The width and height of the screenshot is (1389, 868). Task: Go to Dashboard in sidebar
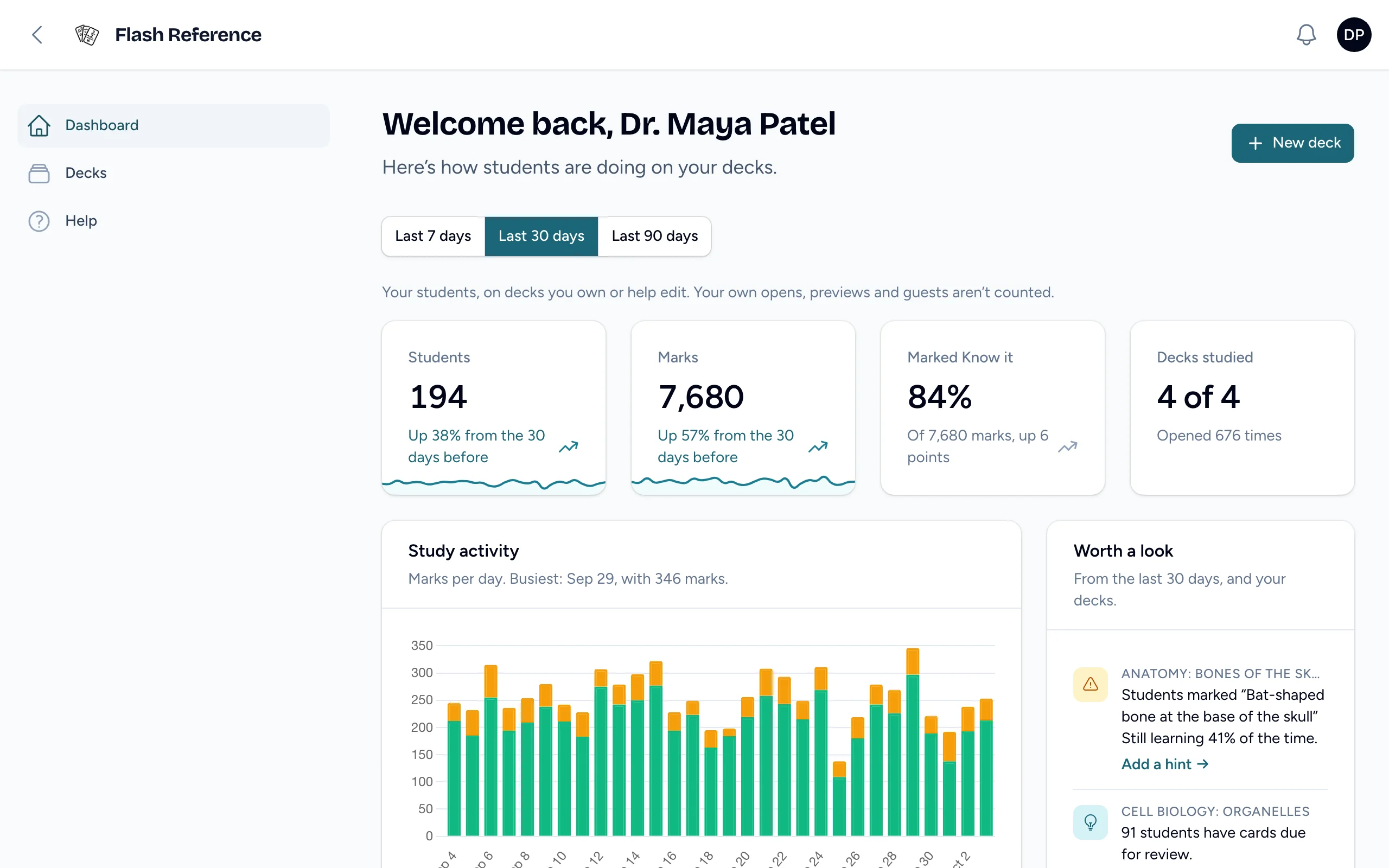click(173, 125)
